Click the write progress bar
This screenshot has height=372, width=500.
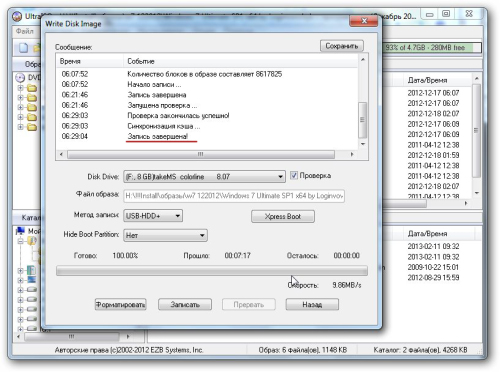(212, 271)
